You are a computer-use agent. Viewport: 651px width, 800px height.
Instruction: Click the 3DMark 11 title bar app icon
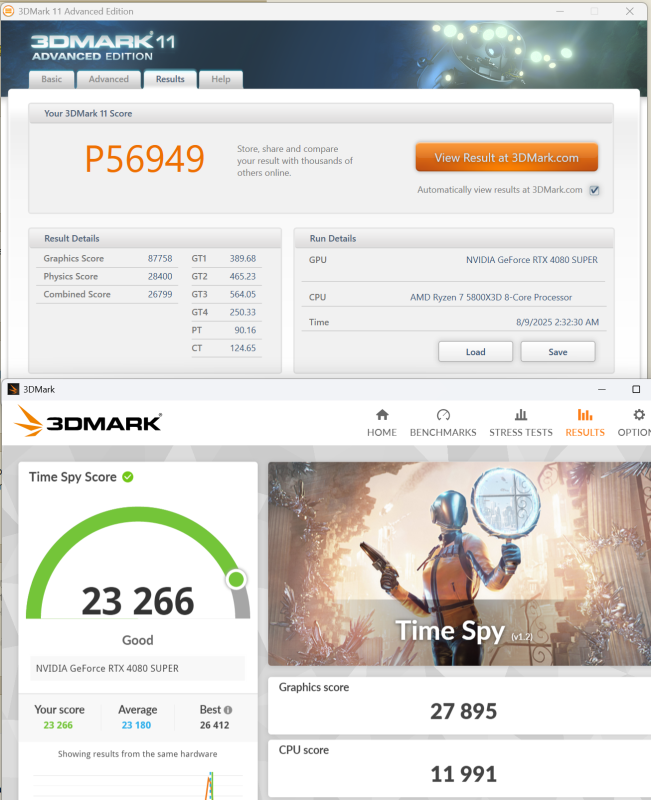point(9,11)
